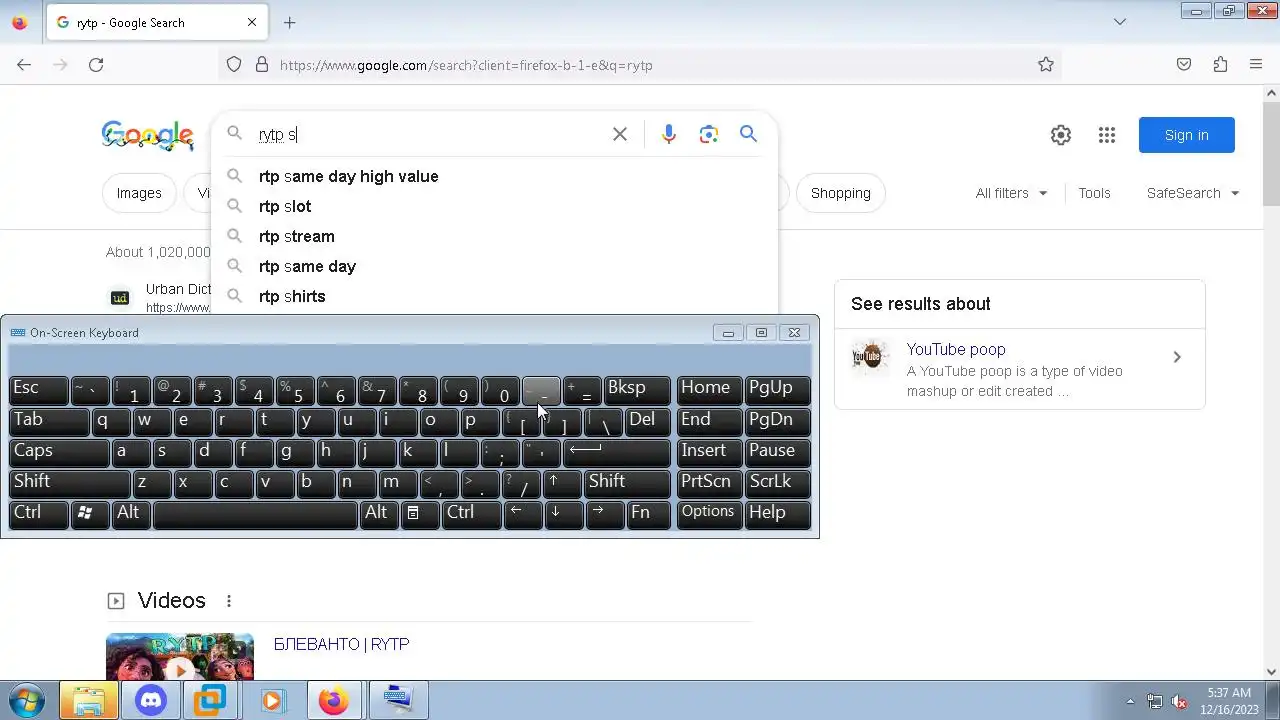Toggle the Fn key
The width and height of the screenshot is (1280, 720).
(649, 513)
